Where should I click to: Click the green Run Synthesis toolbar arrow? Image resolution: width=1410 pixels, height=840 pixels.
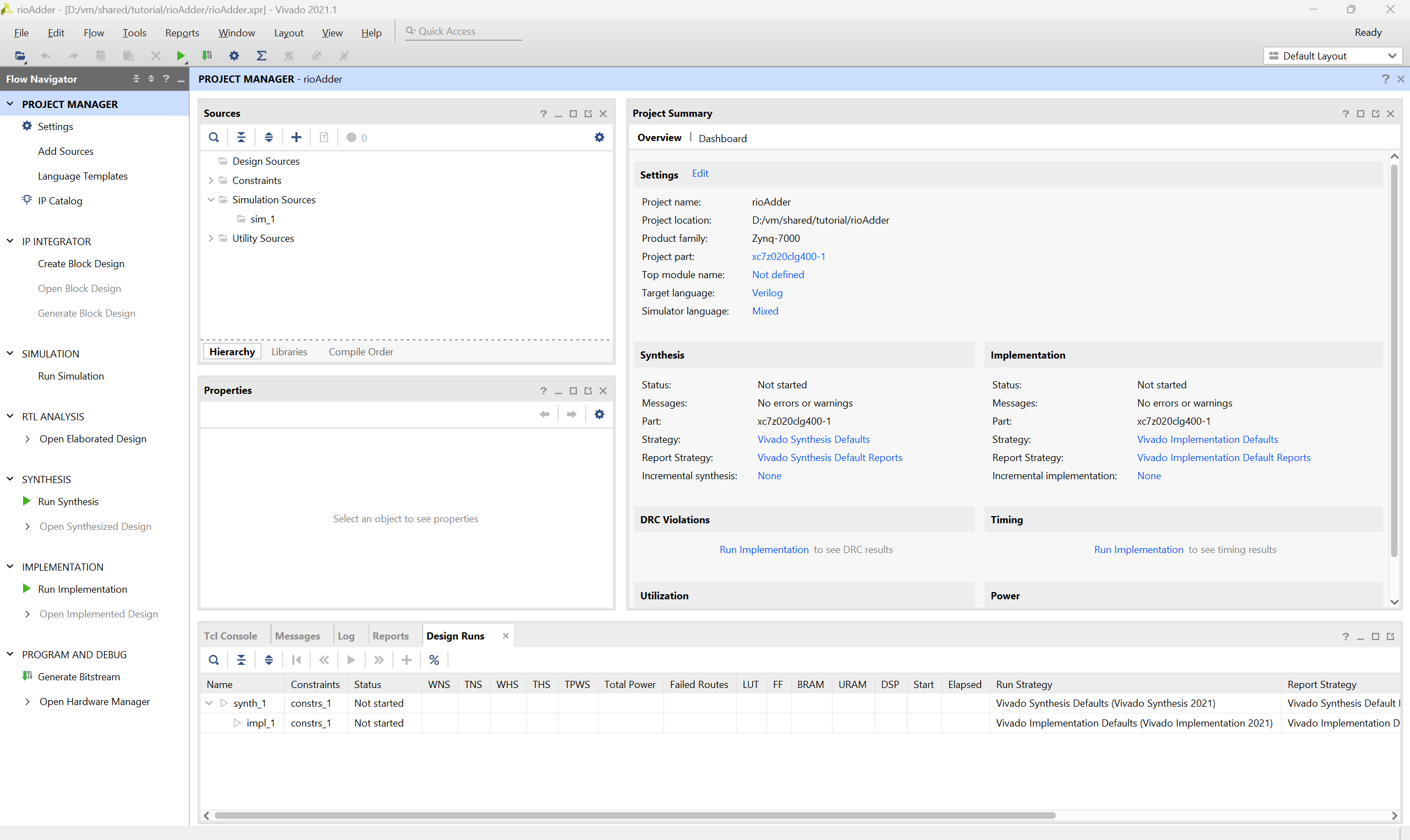point(181,56)
